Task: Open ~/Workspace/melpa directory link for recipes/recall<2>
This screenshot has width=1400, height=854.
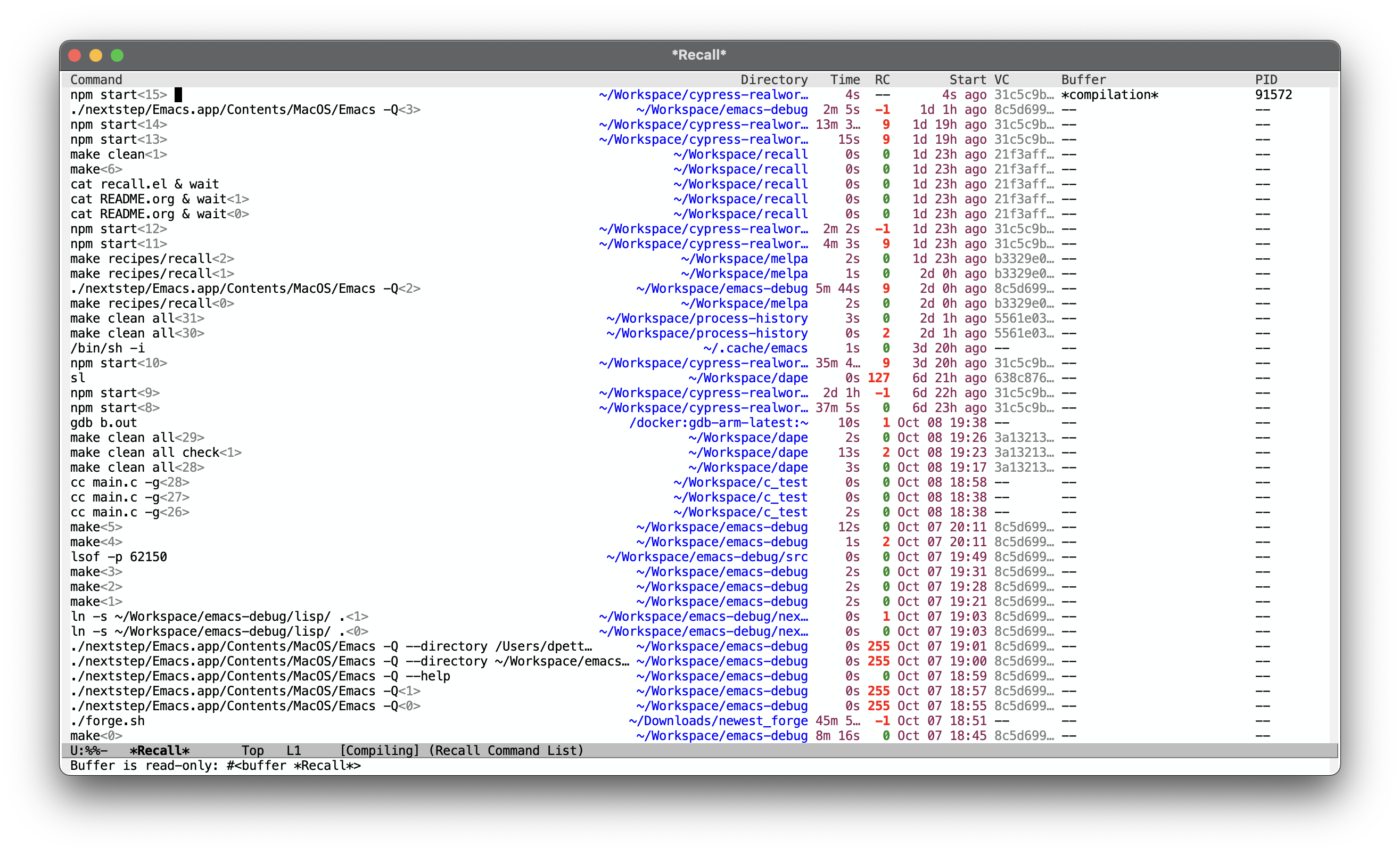Action: coord(744,259)
